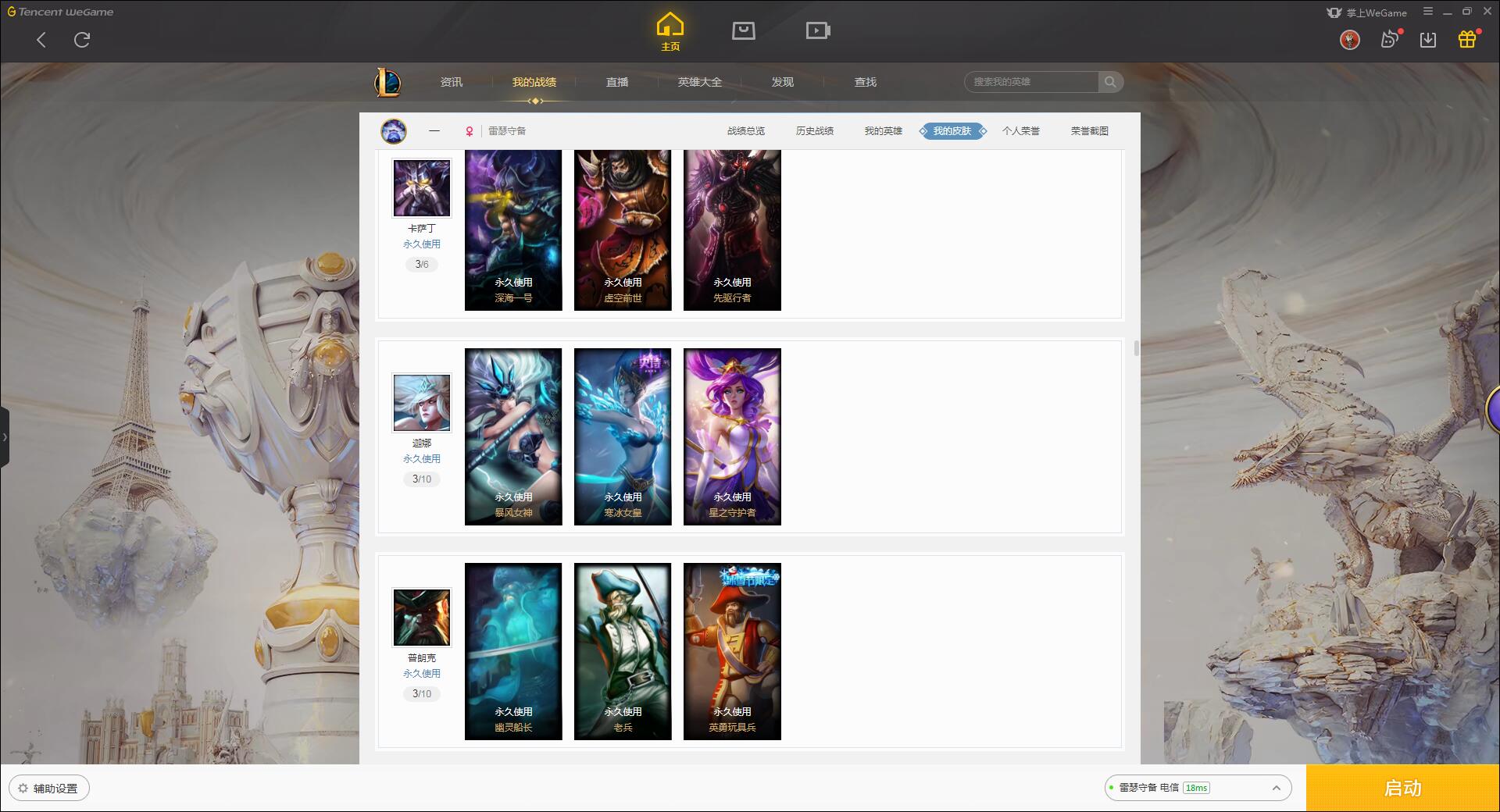This screenshot has width=1500, height=812.
Task: Open the 发现 tab
Action: click(783, 82)
